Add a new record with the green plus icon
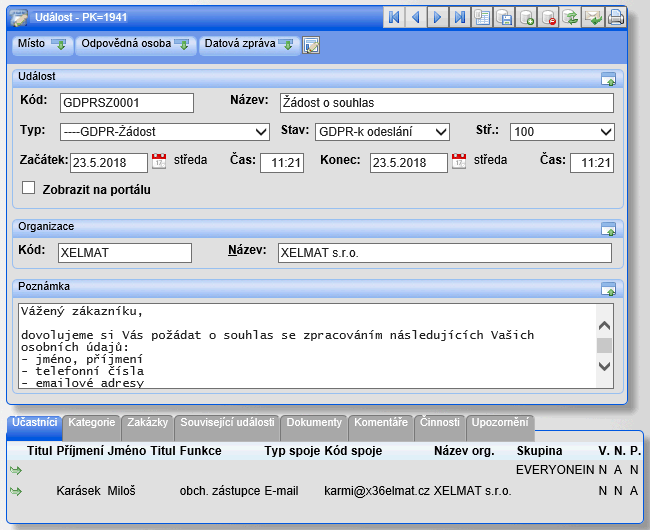This screenshot has width=650, height=530. point(527,17)
